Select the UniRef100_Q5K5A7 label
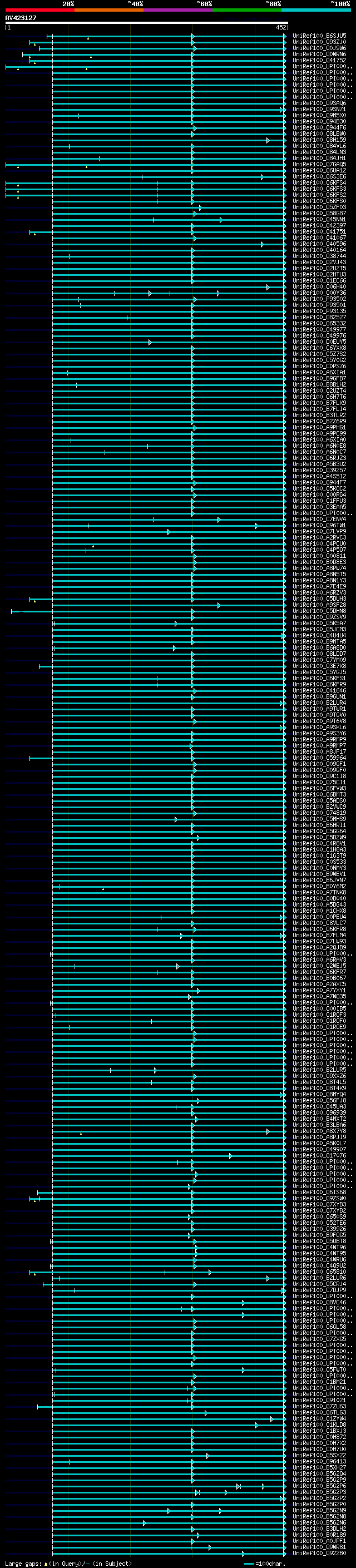The image size is (356, 1568). tap(319, 623)
